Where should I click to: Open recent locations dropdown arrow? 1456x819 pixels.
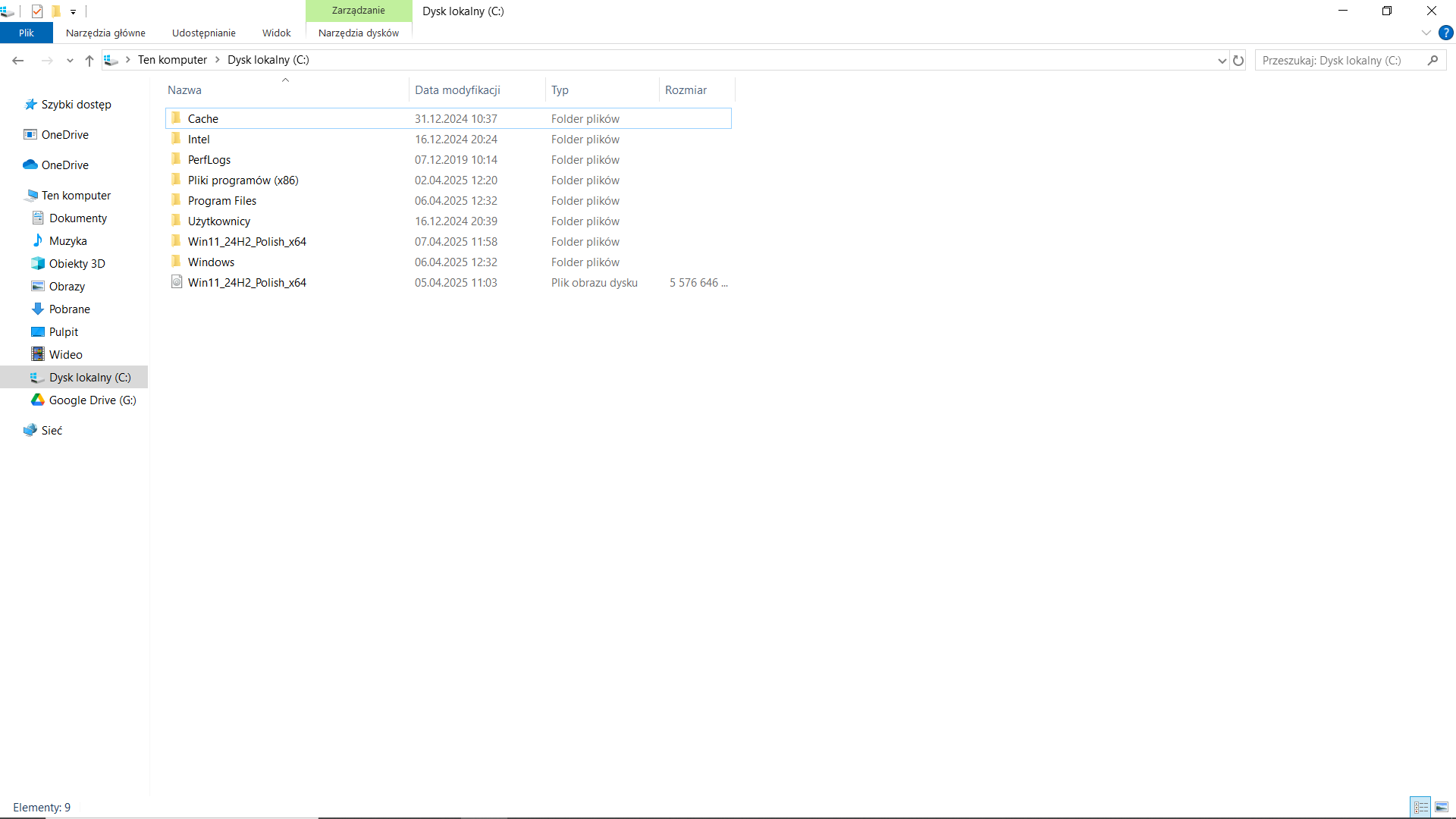tap(70, 61)
